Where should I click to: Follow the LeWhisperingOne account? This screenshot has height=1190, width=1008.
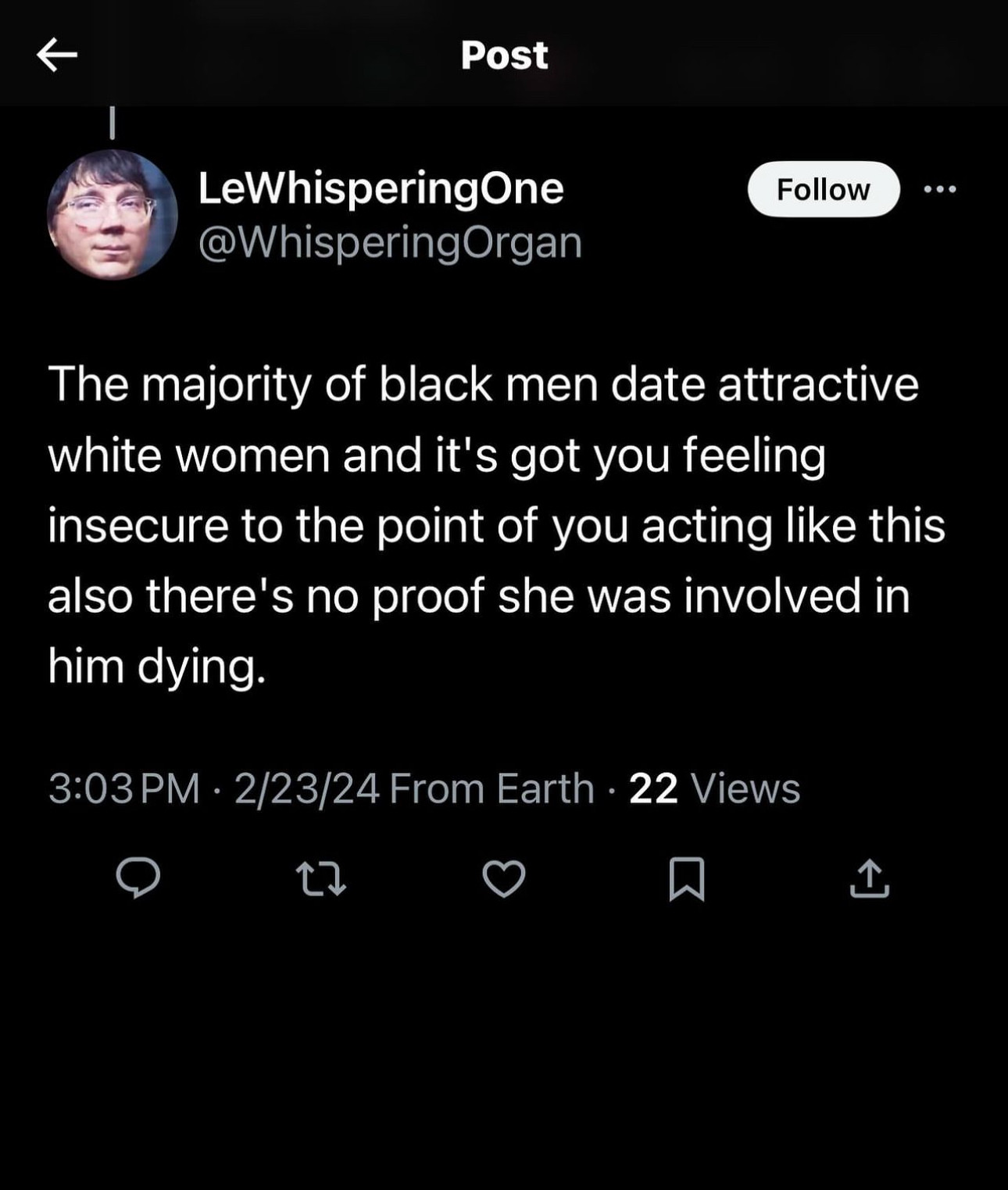coord(823,189)
